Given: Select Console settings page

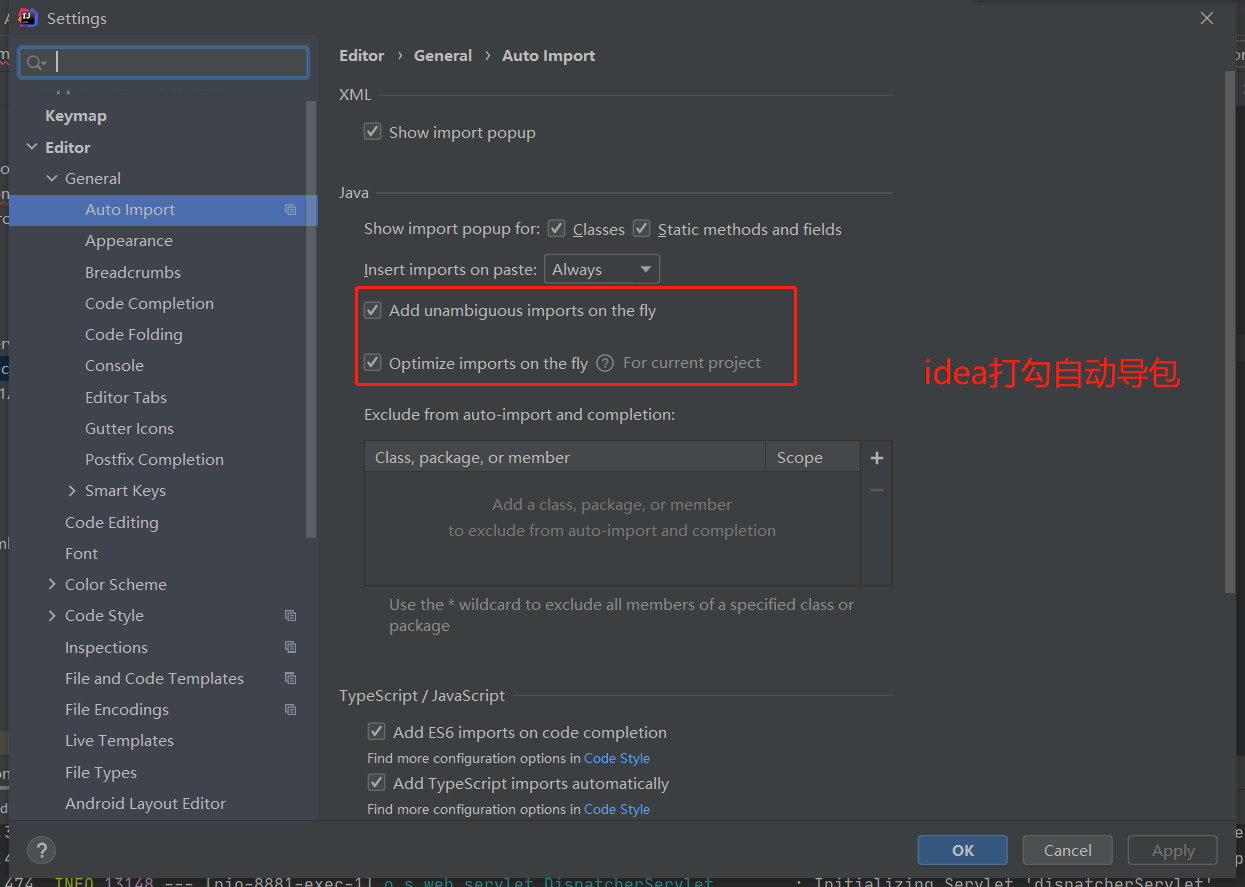Looking at the screenshot, I should pyautogui.click(x=114, y=366).
